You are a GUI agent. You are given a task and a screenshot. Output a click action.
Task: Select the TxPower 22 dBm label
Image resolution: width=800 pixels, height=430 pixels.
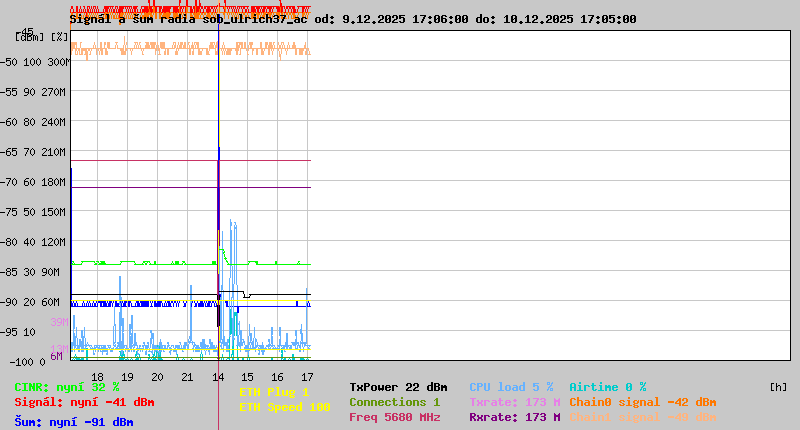(397, 387)
